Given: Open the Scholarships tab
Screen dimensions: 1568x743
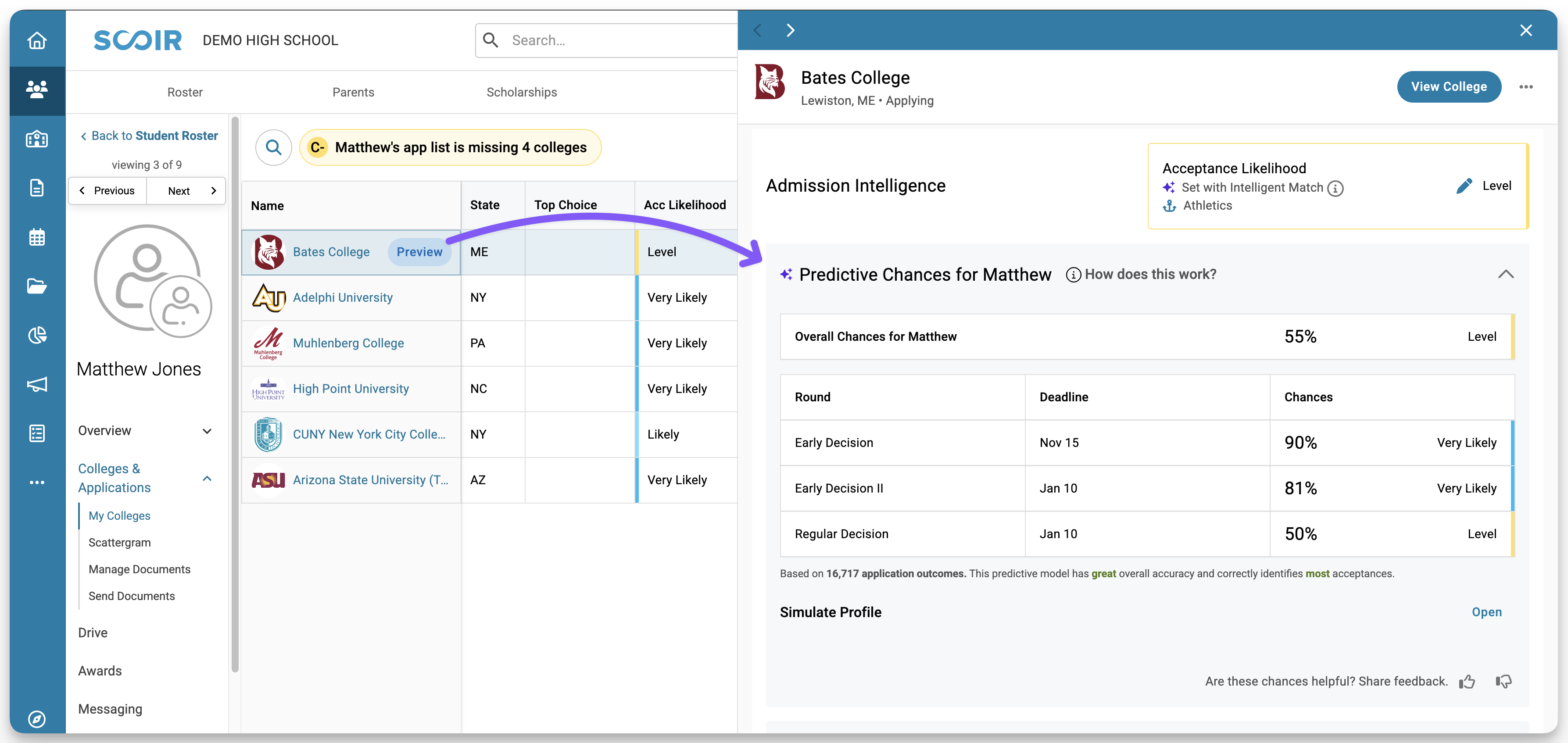Looking at the screenshot, I should tap(522, 92).
